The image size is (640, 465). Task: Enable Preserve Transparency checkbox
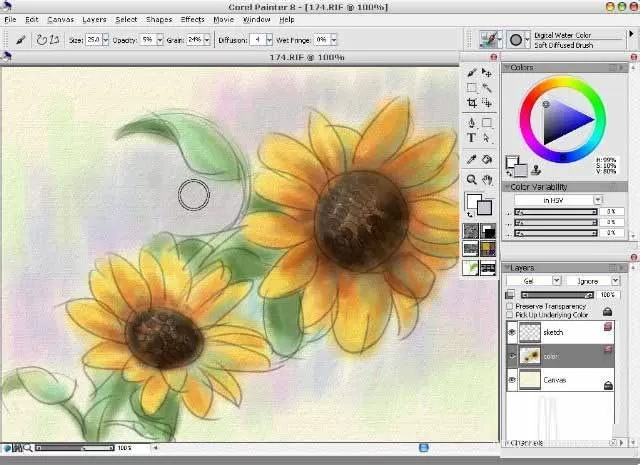coord(509,306)
